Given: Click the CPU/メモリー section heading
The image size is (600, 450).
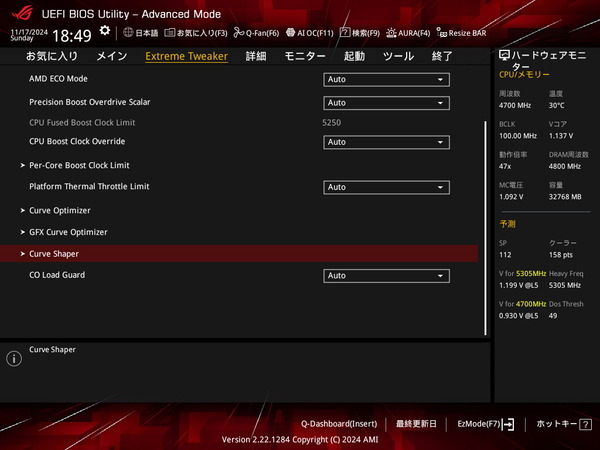Looking at the screenshot, I should click(x=524, y=75).
